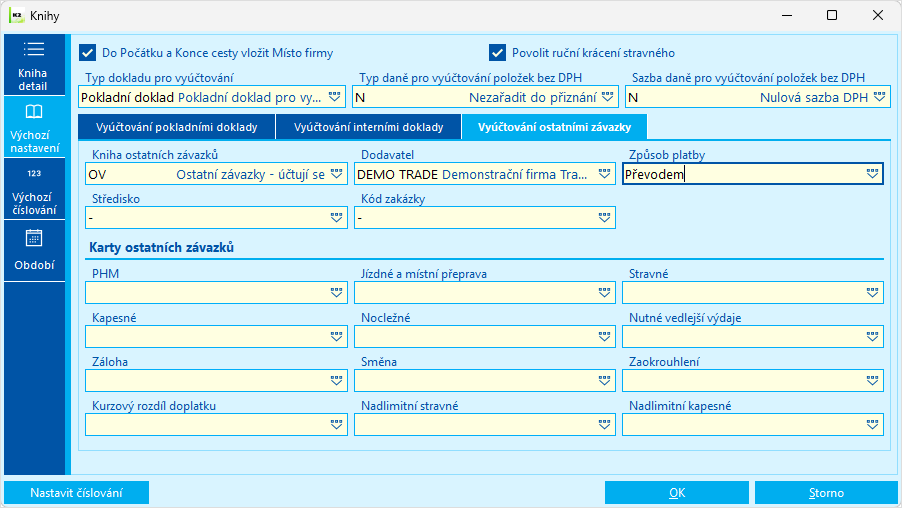Open Výchozí číslování in the sidebar
This screenshot has height=508, width=902.
pyautogui.click(x=34, y=189)
